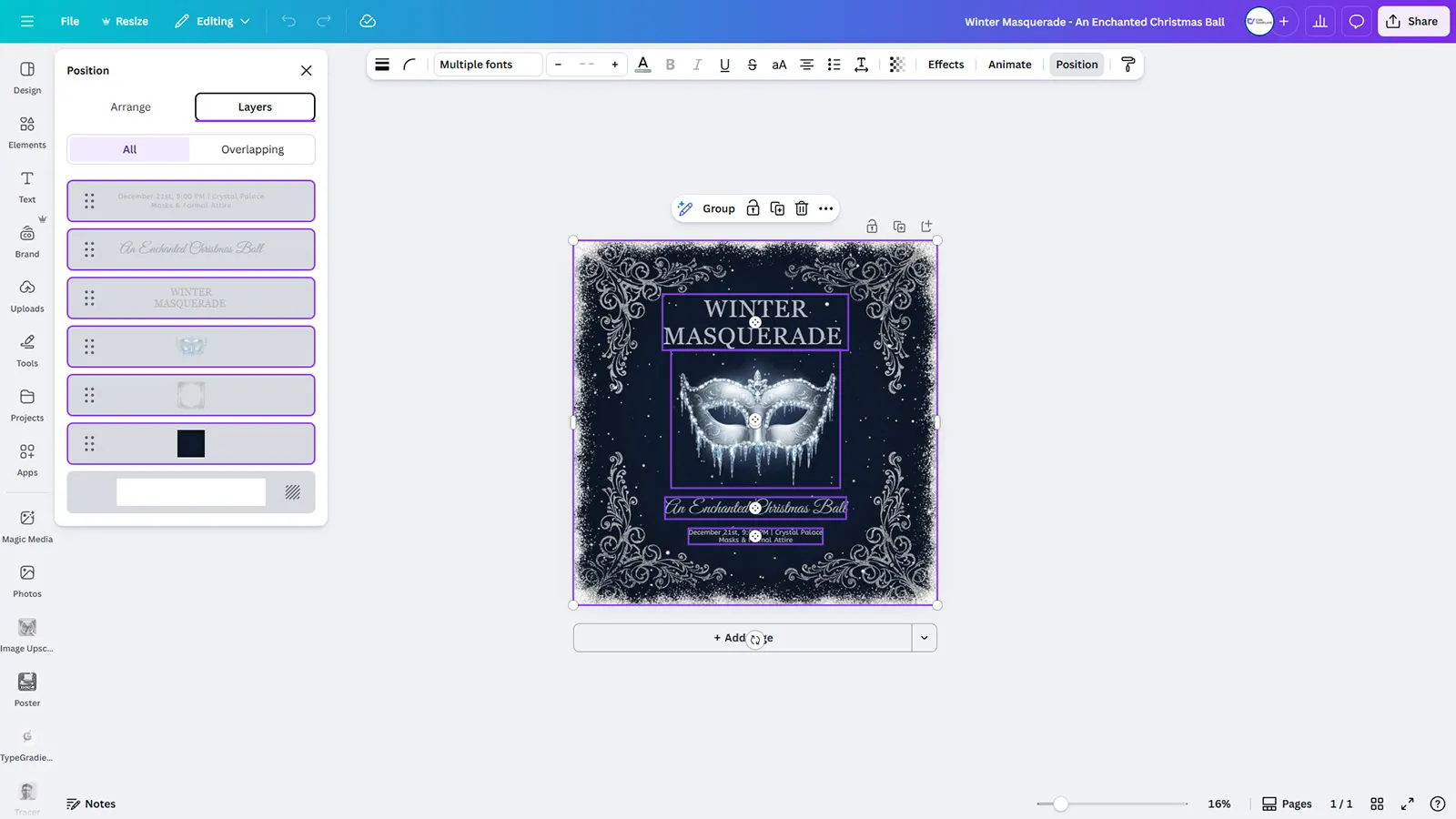Click the trash icon above the selection
The height and width of the screenshot is (819, 1456).
pos(802,208)
